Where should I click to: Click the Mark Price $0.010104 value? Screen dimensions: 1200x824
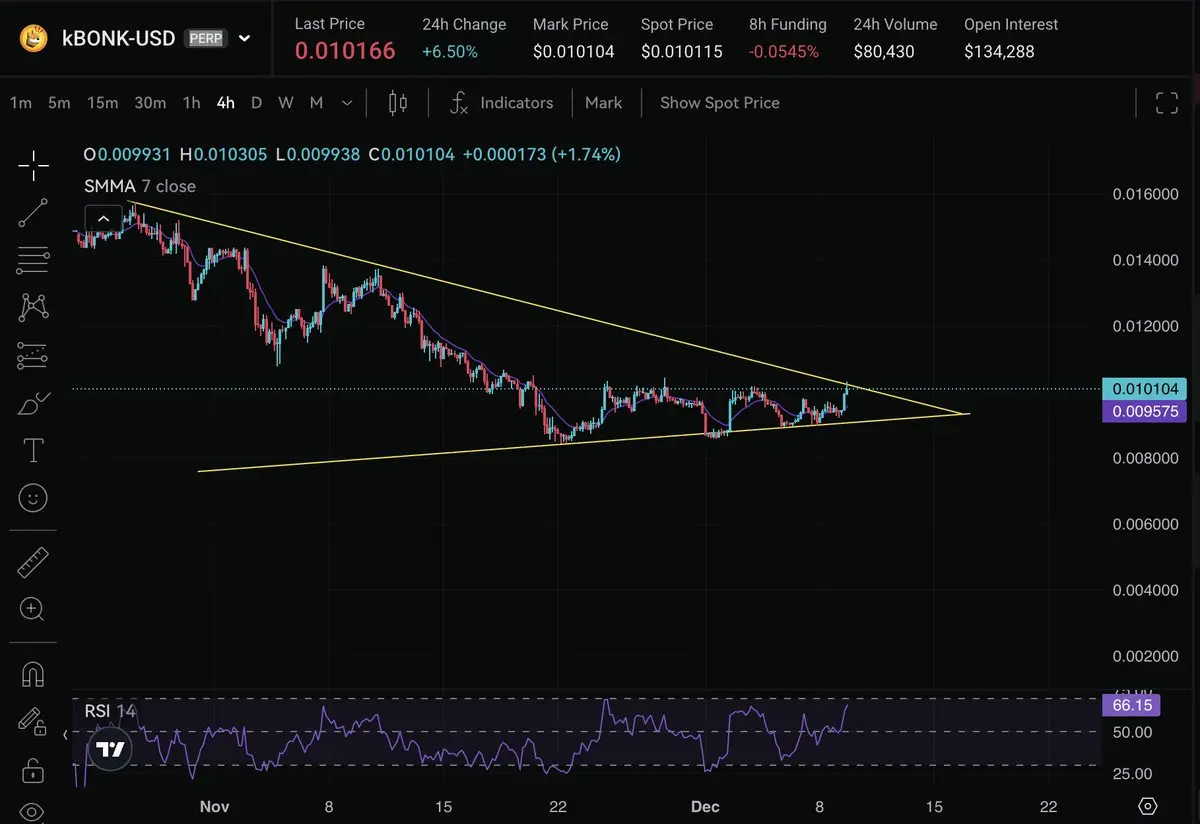click(x=574, y=51)
